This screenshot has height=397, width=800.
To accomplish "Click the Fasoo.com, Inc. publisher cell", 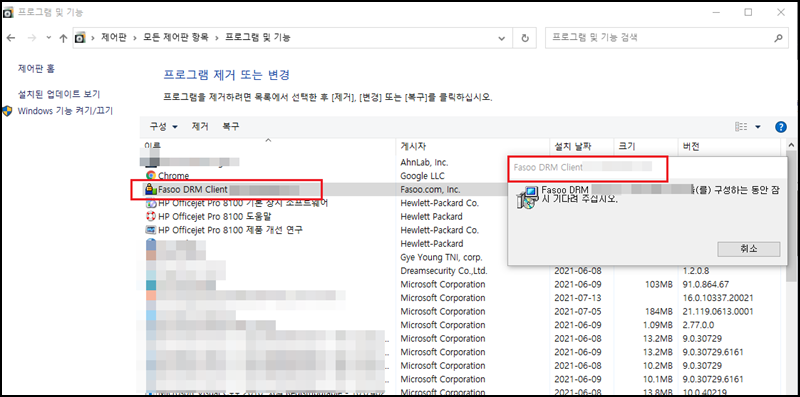I will 430,189.
